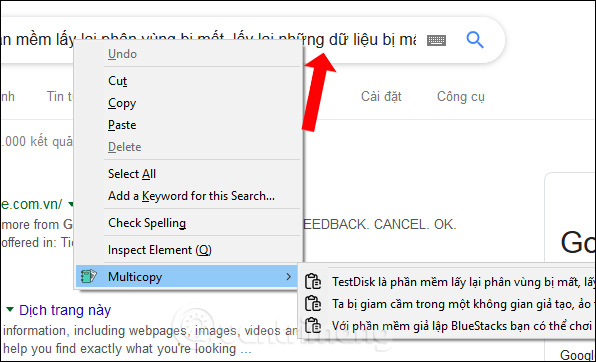
Task: Choose Undo from the context menu
Action: coord(188,54)
